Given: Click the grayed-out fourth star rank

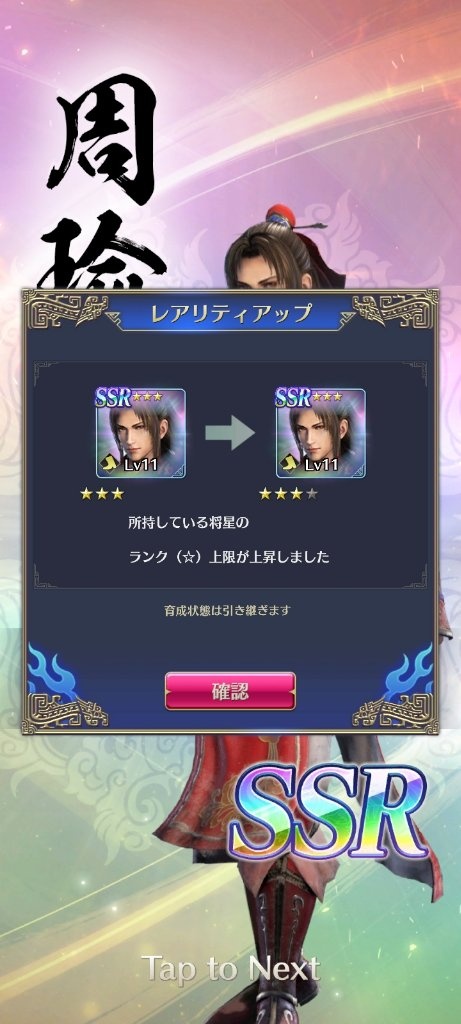Looking at the screenshot, I should coord(312,494).
